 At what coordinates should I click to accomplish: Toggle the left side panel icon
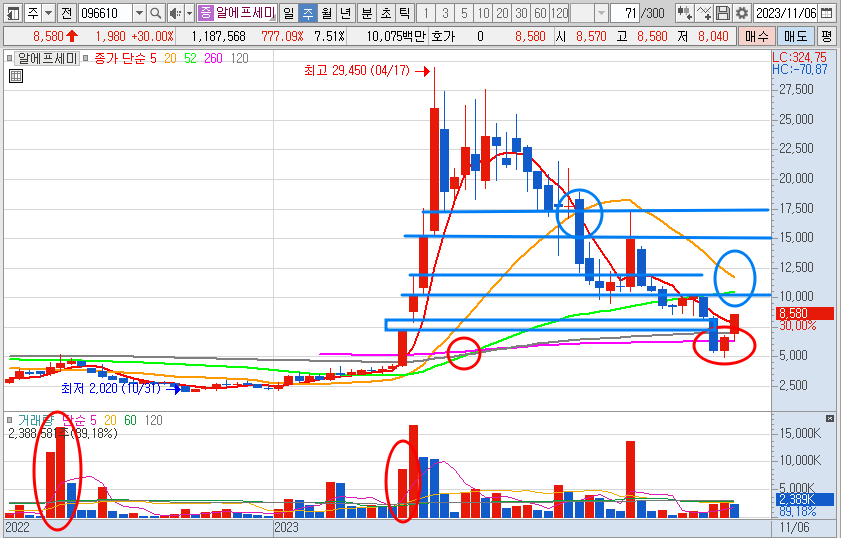point(13,13)
